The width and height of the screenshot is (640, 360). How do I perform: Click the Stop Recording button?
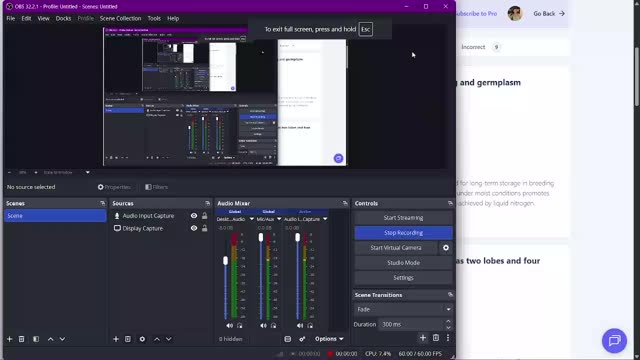click(x=403, y=233)
